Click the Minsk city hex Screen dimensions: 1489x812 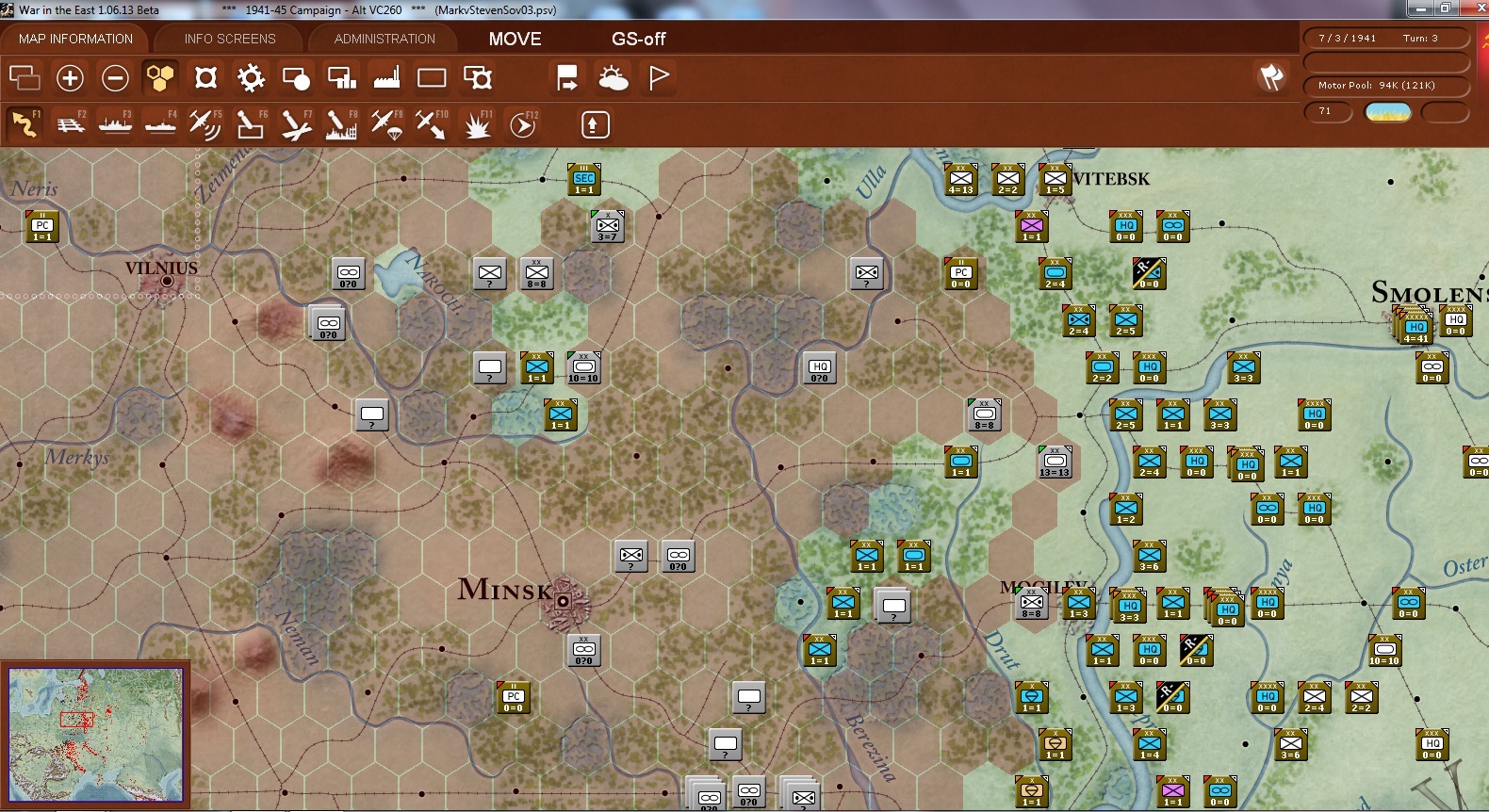[563, 601]
